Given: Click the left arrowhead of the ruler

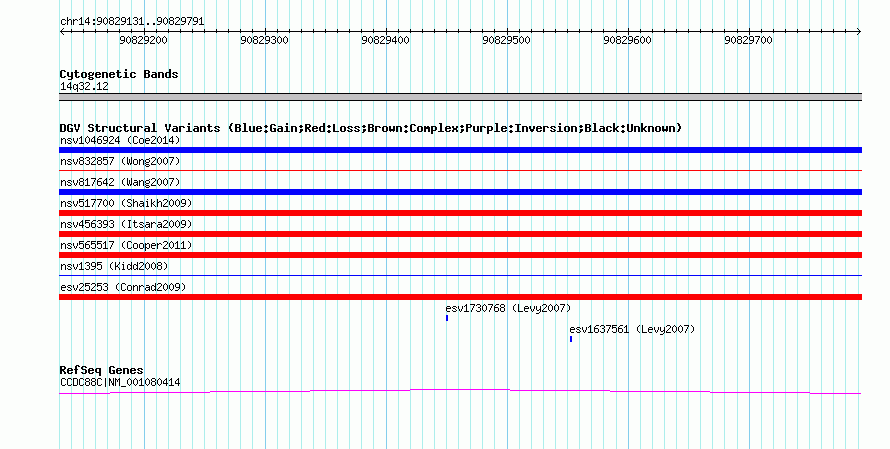Looking at the screenshot, I should coord(62,32).
